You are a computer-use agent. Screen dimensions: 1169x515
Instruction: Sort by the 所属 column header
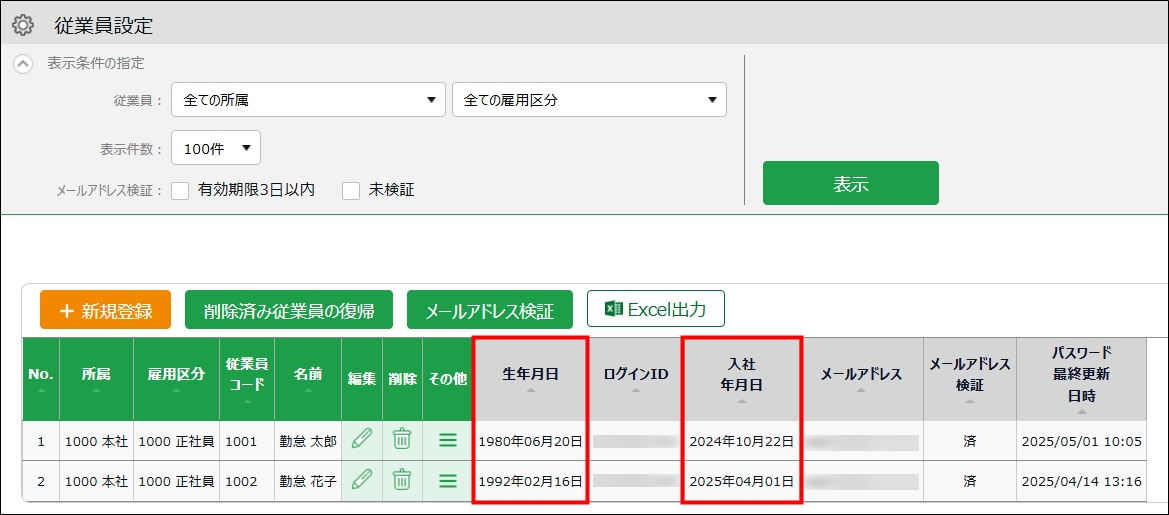97,379
